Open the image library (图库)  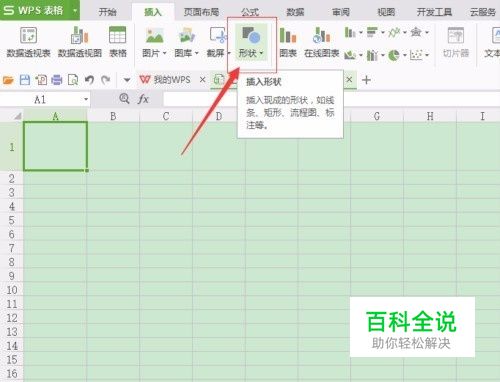pos(186,42)
